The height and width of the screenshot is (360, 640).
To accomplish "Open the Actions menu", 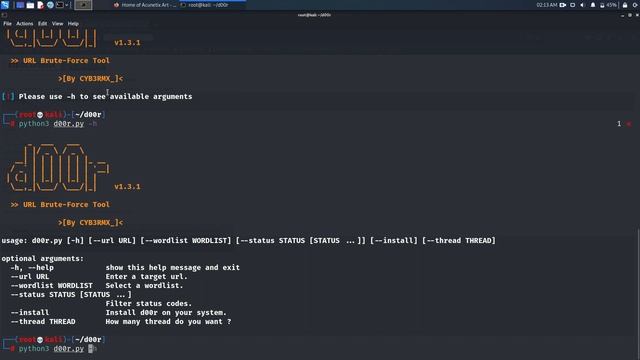I will click(24, 24).
